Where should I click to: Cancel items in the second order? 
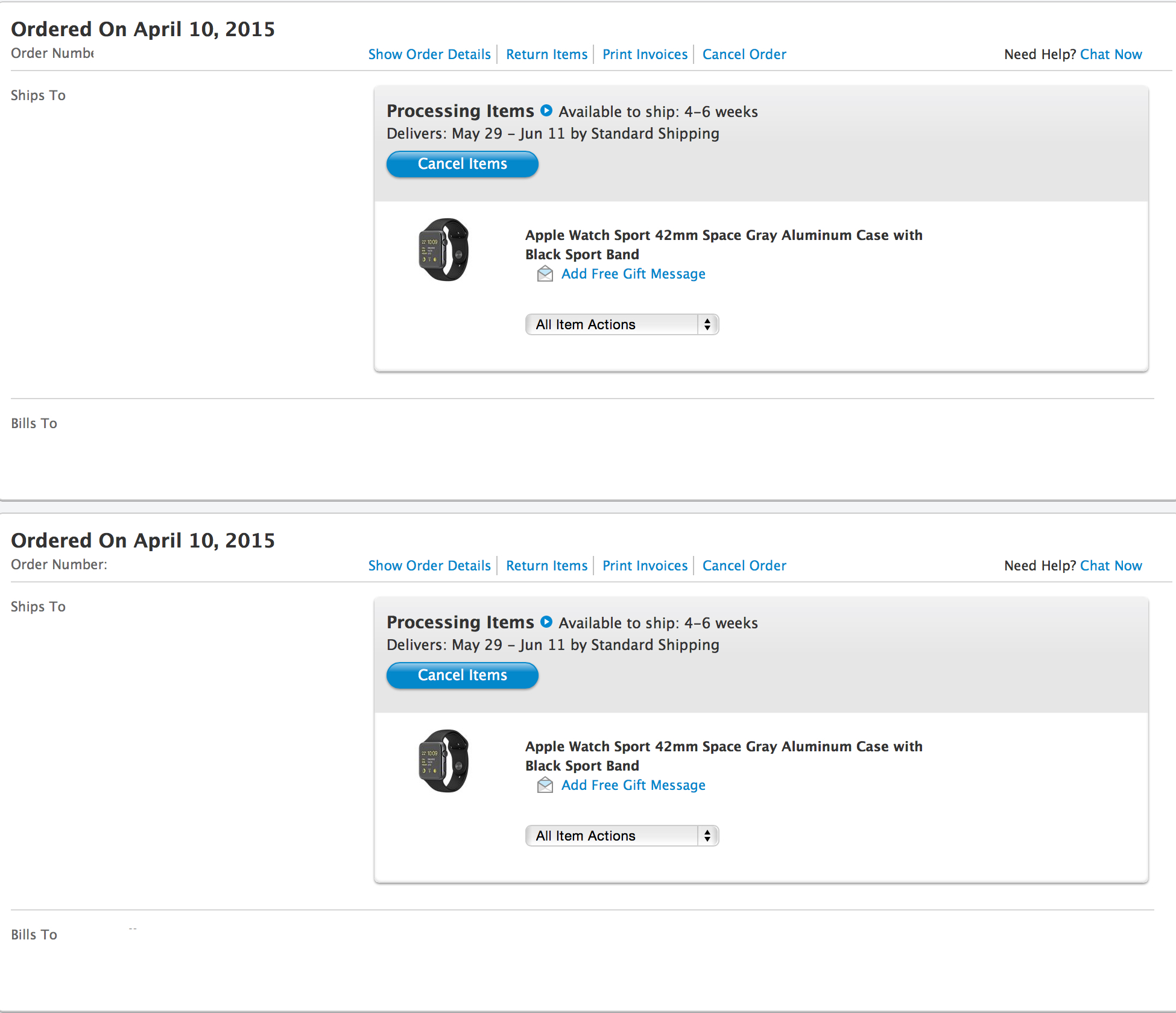(463, 675)
